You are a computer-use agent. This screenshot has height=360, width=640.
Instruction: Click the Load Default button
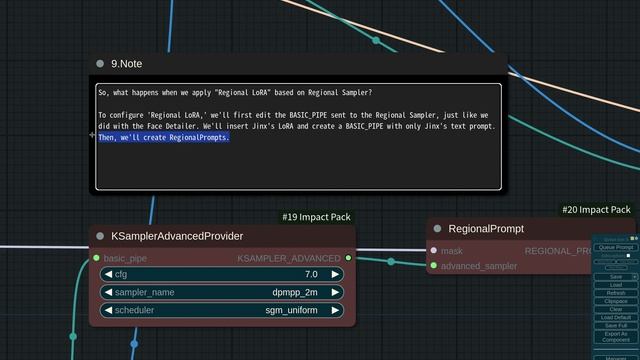(x=616, y=318)
